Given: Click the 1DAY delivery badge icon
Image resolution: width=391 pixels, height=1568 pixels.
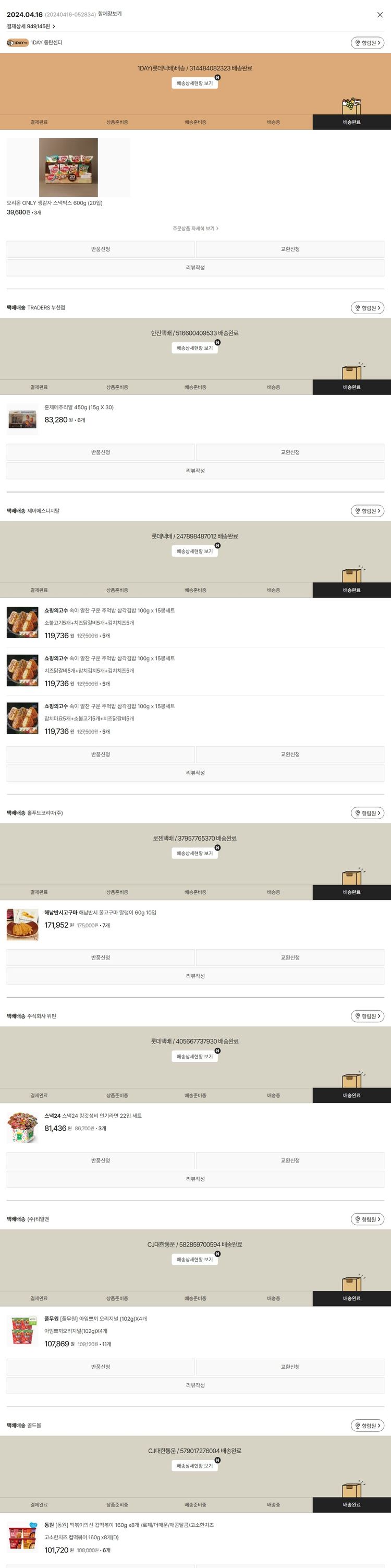Looking at the screenshot, I should 18,43.
